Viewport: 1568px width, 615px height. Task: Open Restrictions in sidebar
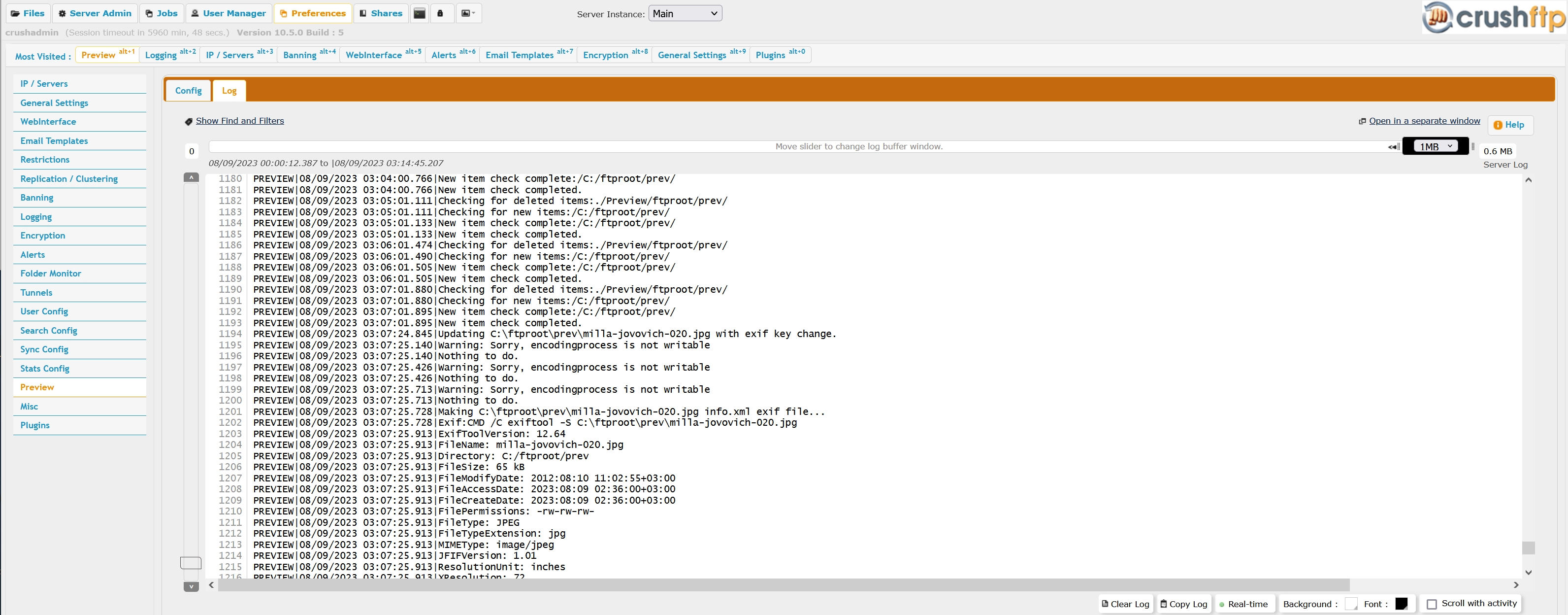coord(80,160)
